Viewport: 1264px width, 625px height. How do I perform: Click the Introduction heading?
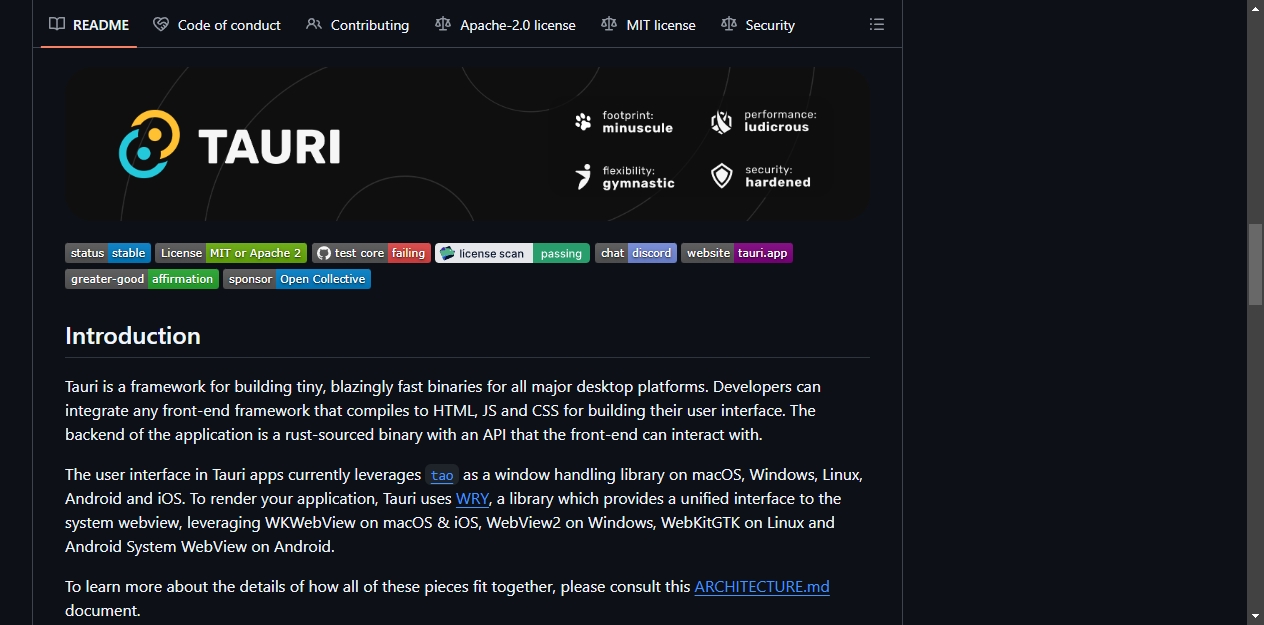(x=133, y=336)
